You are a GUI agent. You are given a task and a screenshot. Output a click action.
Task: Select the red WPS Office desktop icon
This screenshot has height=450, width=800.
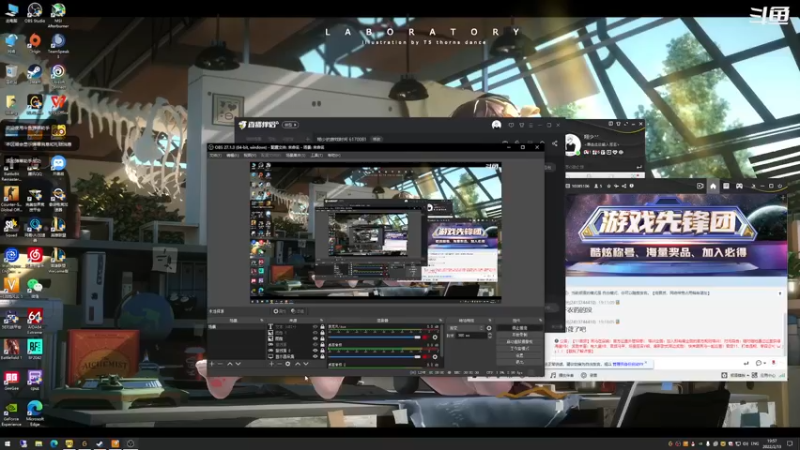(58, 104)
